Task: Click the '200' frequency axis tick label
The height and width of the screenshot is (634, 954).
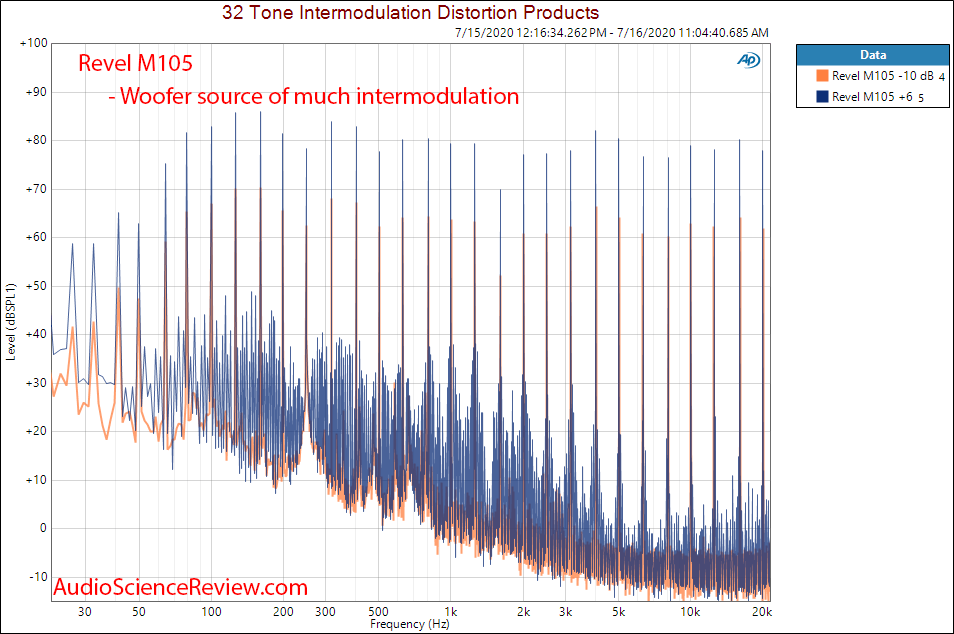Action: coord(284,612)
